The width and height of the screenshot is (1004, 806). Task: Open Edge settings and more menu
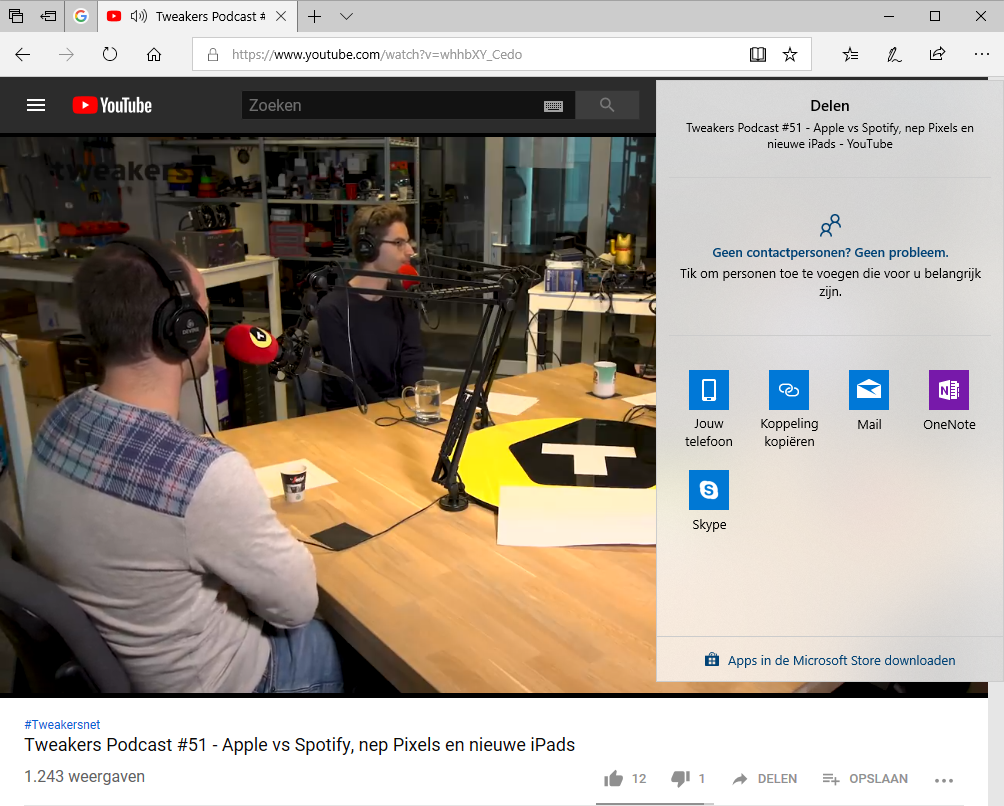pos(982,54)
